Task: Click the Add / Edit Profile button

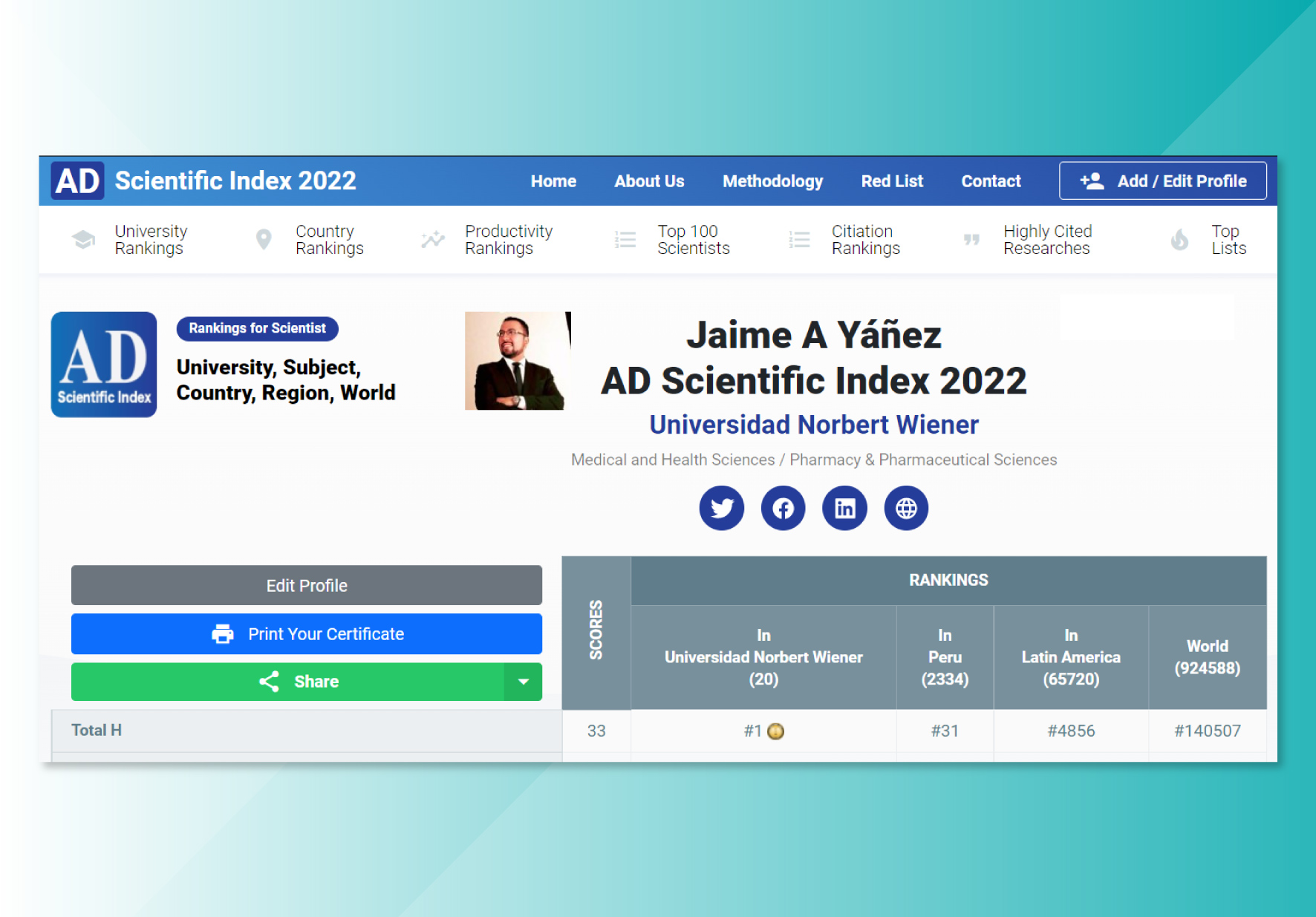Action: pos(1163,181)
